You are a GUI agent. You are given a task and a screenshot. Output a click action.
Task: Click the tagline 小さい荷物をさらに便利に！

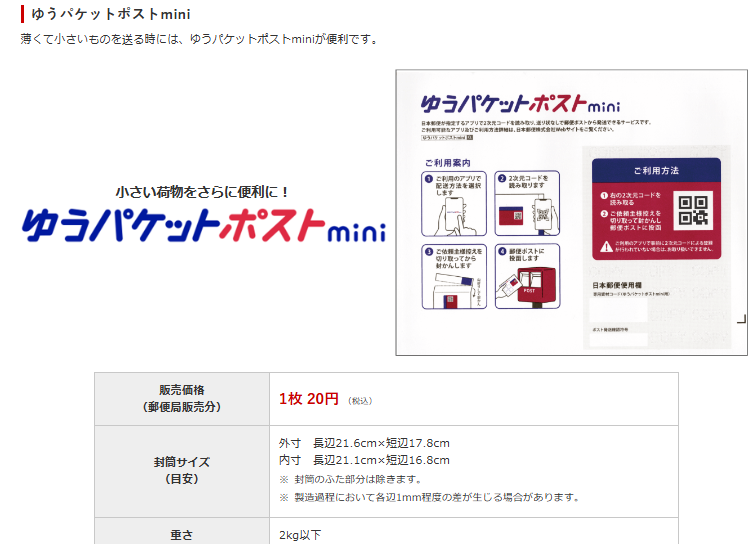coord(203,192)
